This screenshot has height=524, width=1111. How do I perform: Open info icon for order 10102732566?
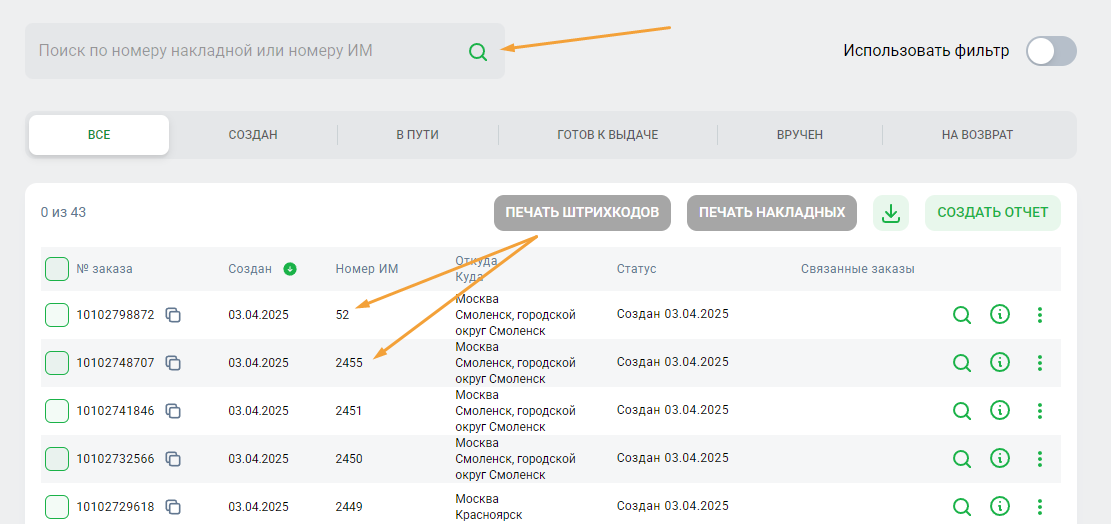999,458
